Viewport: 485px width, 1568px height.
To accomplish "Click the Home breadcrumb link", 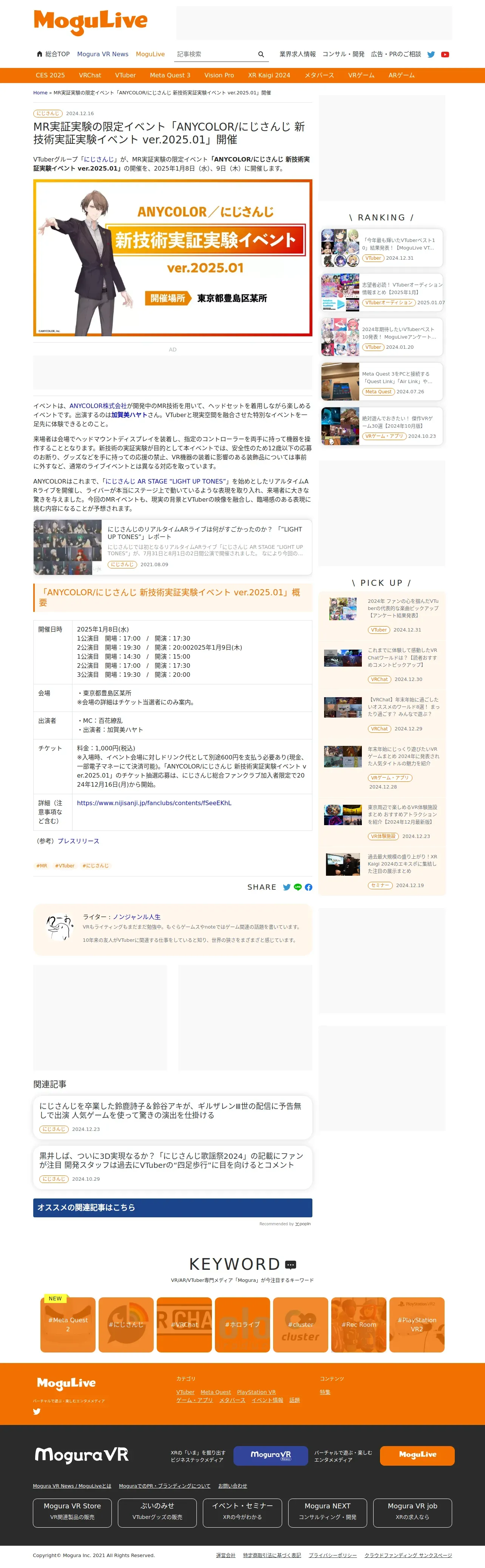I will tap(40, 93).
